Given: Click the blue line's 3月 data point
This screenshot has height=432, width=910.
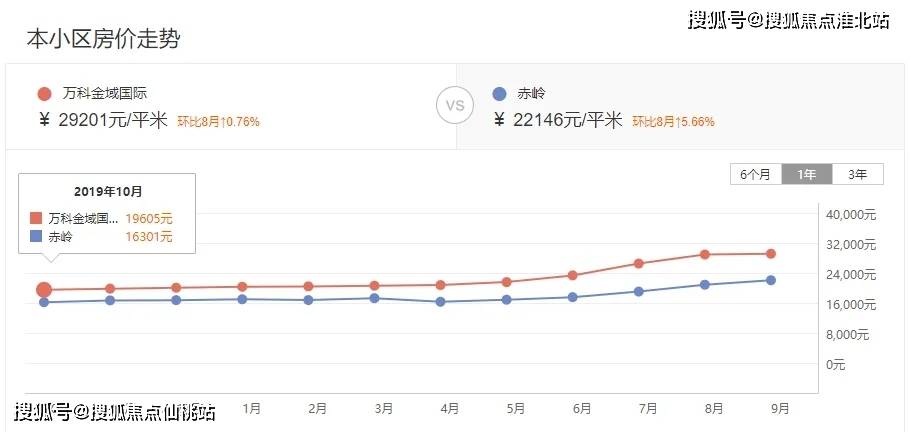Looking at the screenshot, I should (375, 298).
